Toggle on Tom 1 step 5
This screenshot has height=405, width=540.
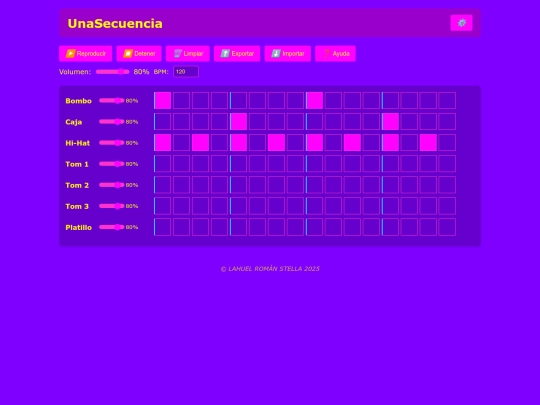coord(238,164)
